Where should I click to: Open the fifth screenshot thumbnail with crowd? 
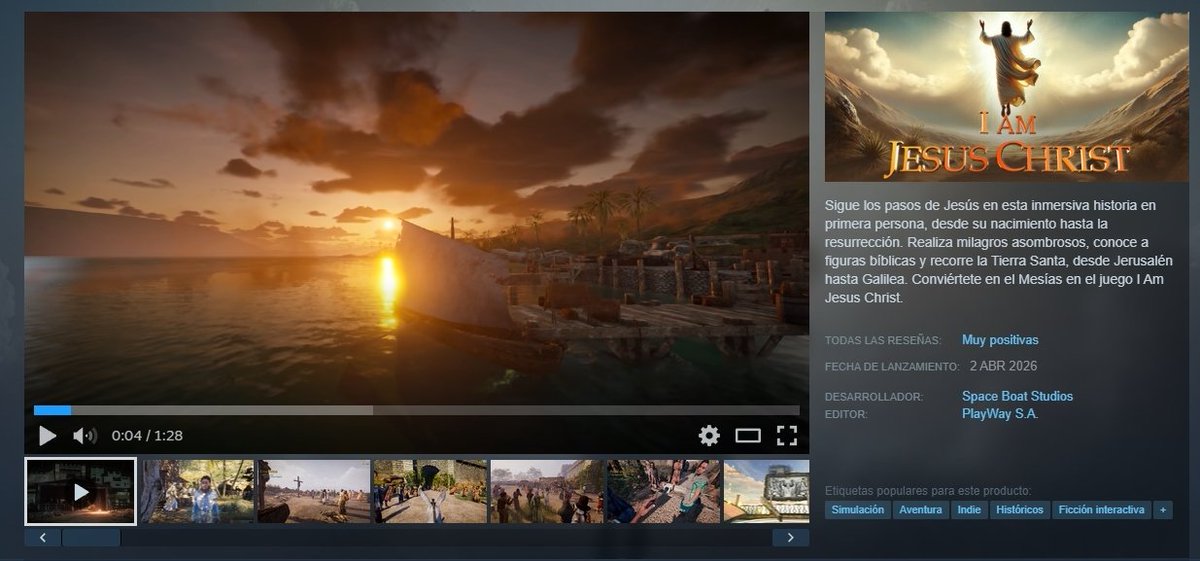[547, 491]
